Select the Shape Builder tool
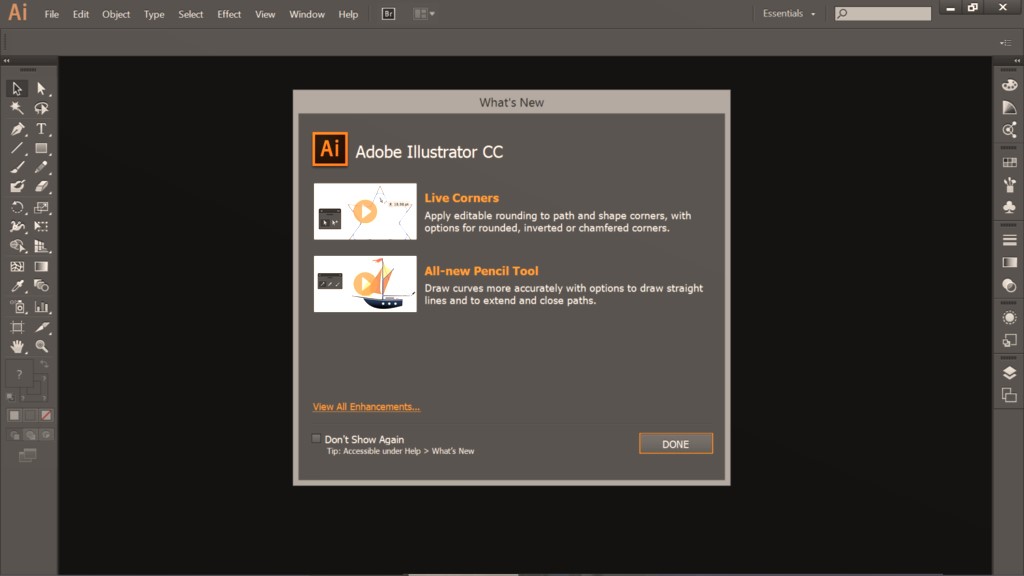The width and height of the screenshot is (1024, 576). [x=17, y=246]
